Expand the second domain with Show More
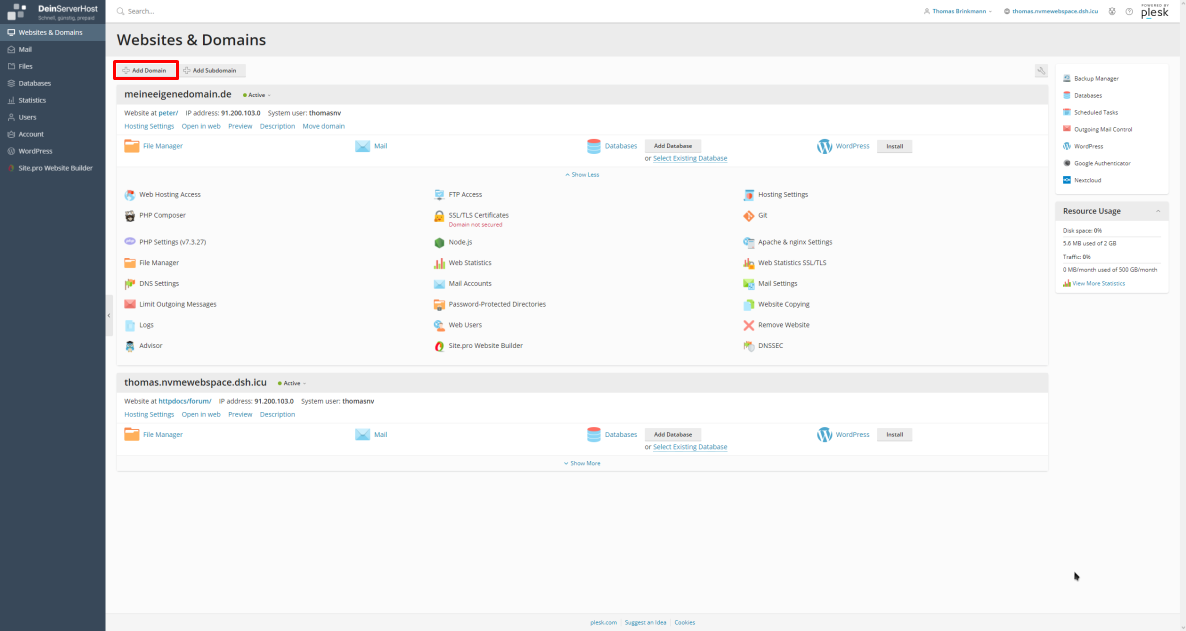This screenshot has height=631, width=1186. pyautogui.click(x=582, y=463)
